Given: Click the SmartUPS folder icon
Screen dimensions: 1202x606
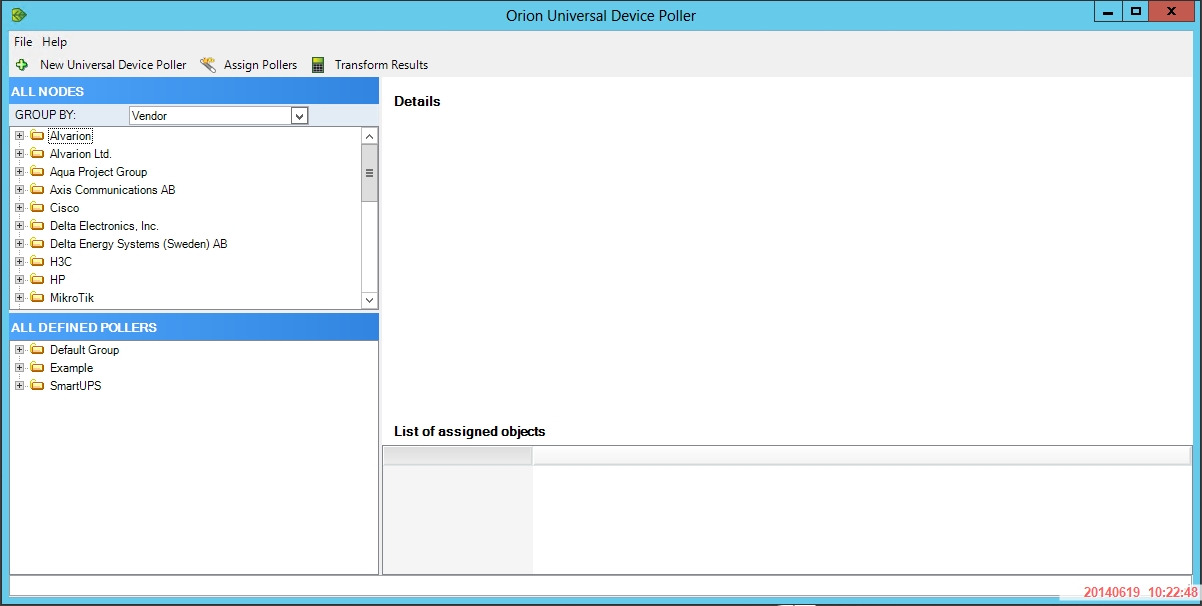Looking at the screenshot, I should click(x=37, y=386).
